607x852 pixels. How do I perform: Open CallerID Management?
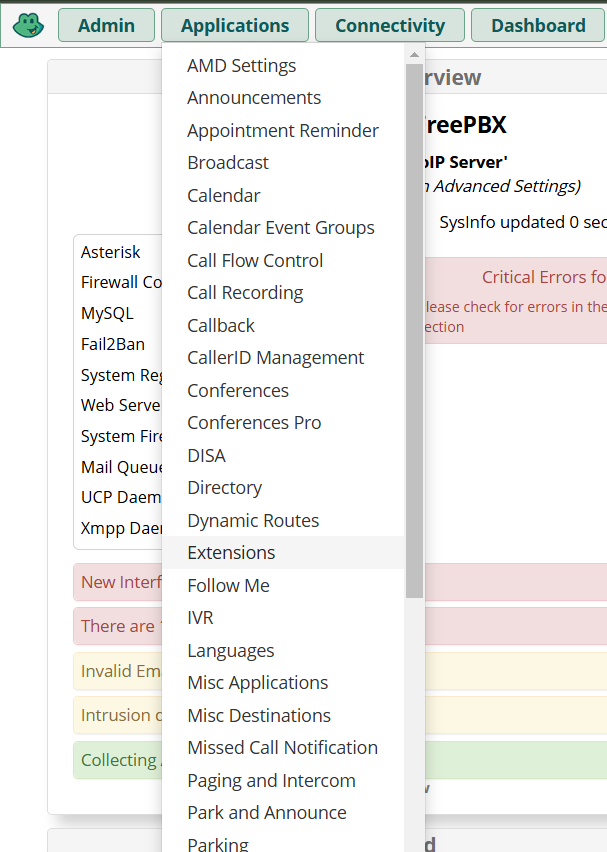click(283, 358)
